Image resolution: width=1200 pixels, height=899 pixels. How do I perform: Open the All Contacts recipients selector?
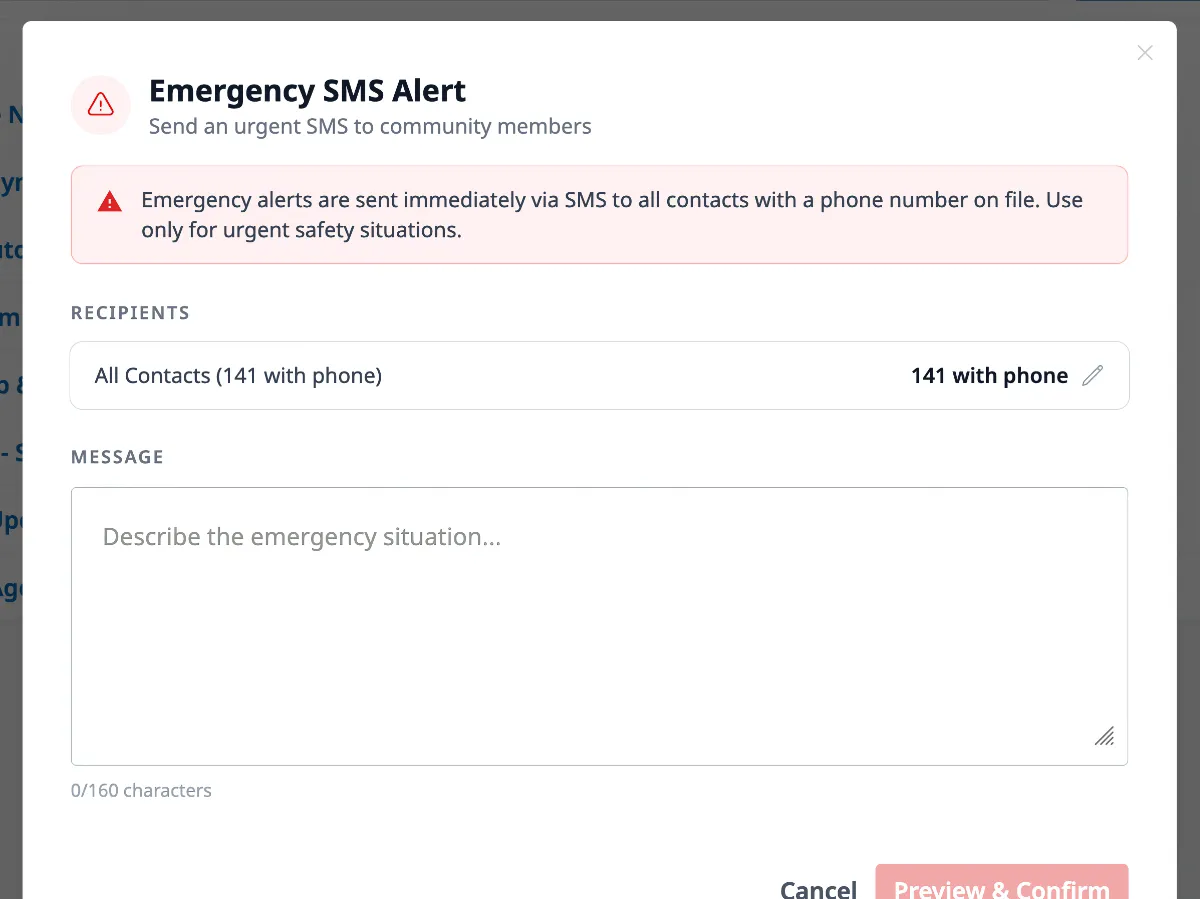click(599, 375)
